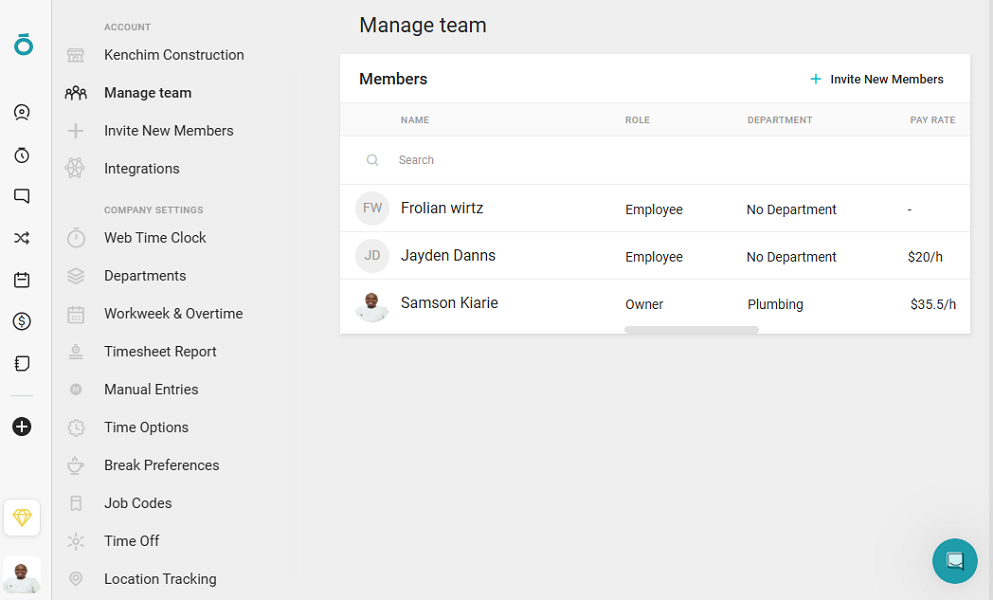This screenshot has width=993, height=600.
Task: Open the timesheets clock icon in left rail
Action: pyautogui.click(x=21, y=154)
